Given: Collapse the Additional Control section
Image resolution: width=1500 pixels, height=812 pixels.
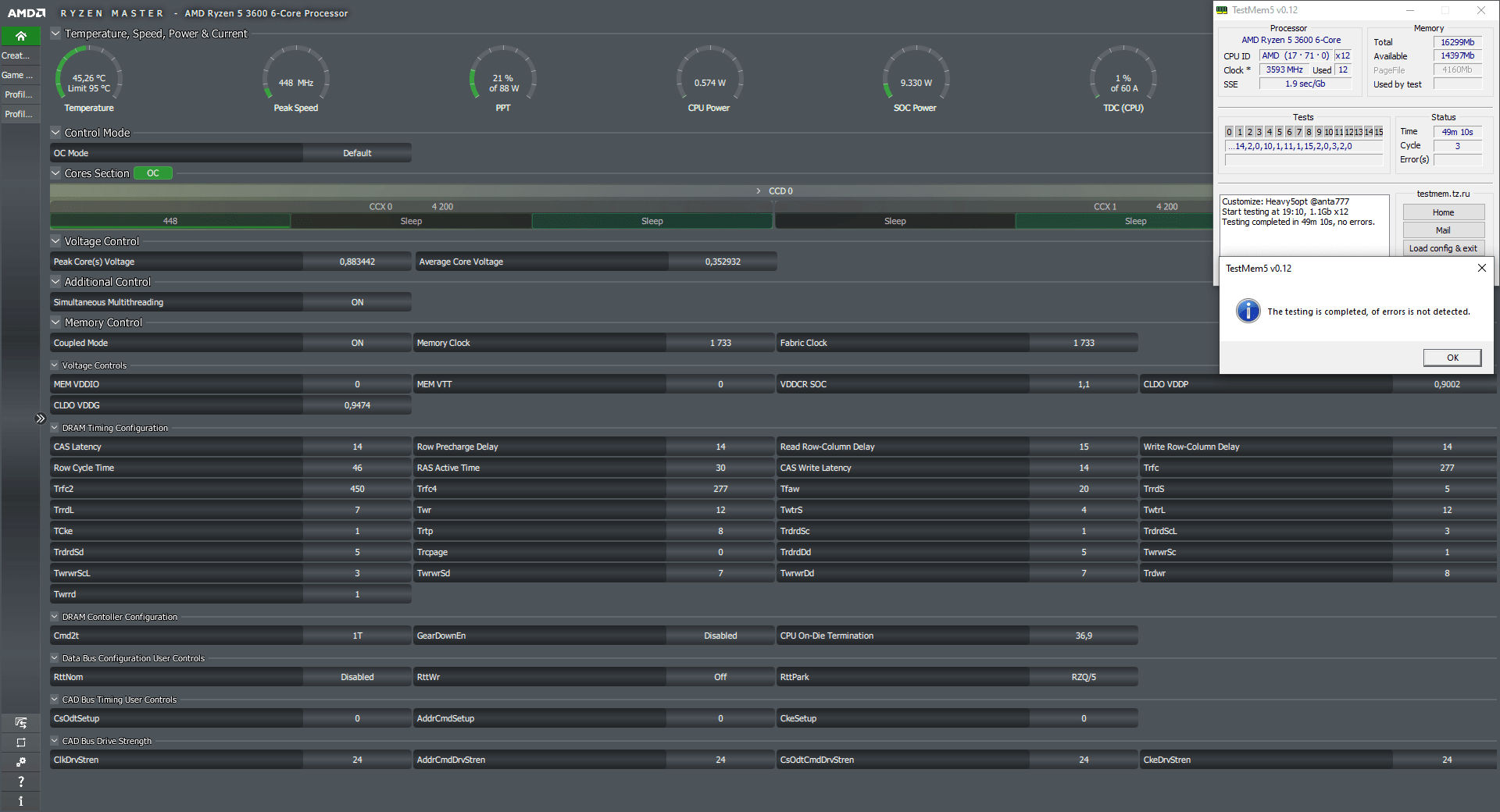Looking at the screenshot, I should click(55, 282).
